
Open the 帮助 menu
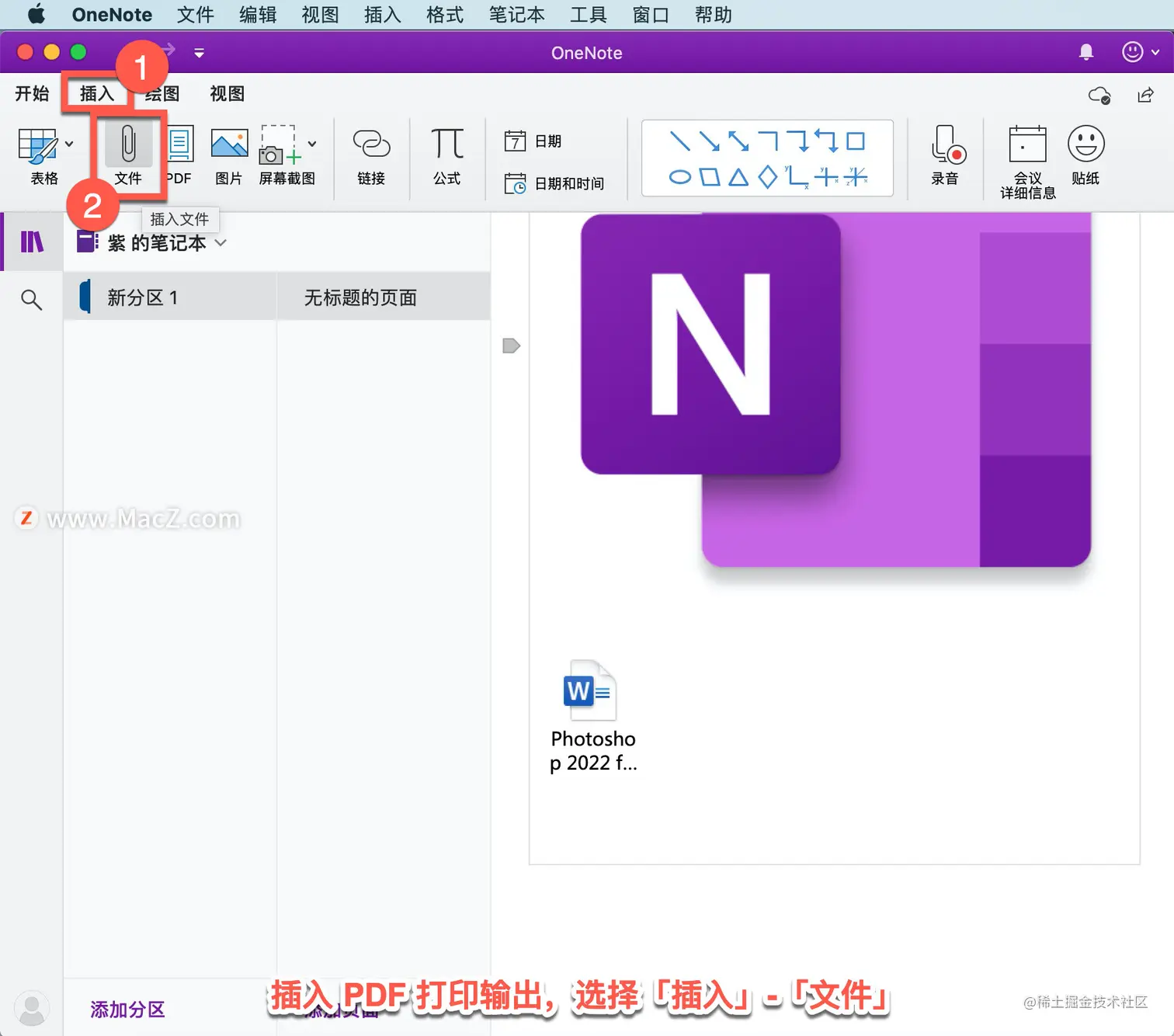pyautogui.click(x=713, y=14)
